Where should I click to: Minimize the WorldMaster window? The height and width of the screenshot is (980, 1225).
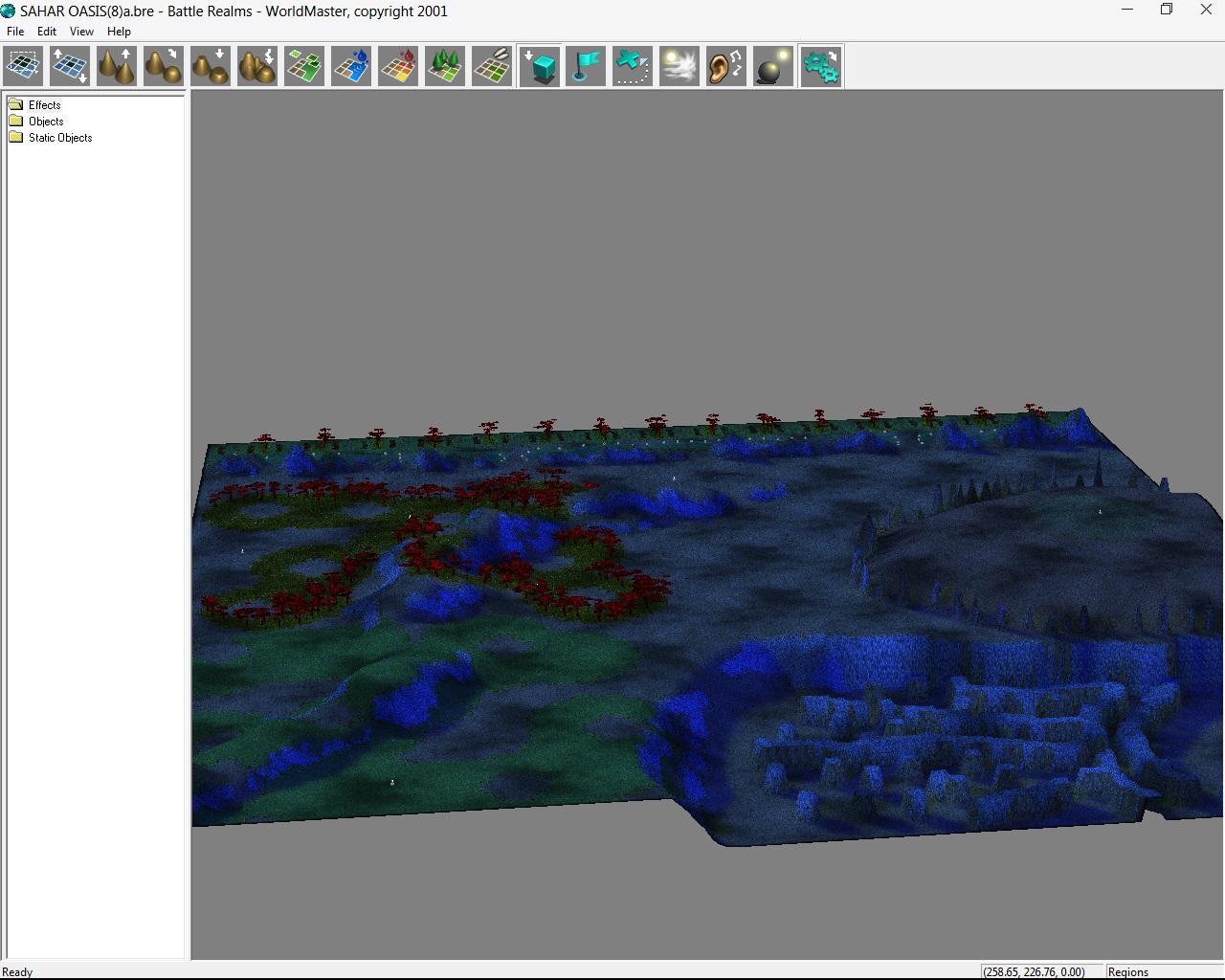click(x=1127, y=11)
